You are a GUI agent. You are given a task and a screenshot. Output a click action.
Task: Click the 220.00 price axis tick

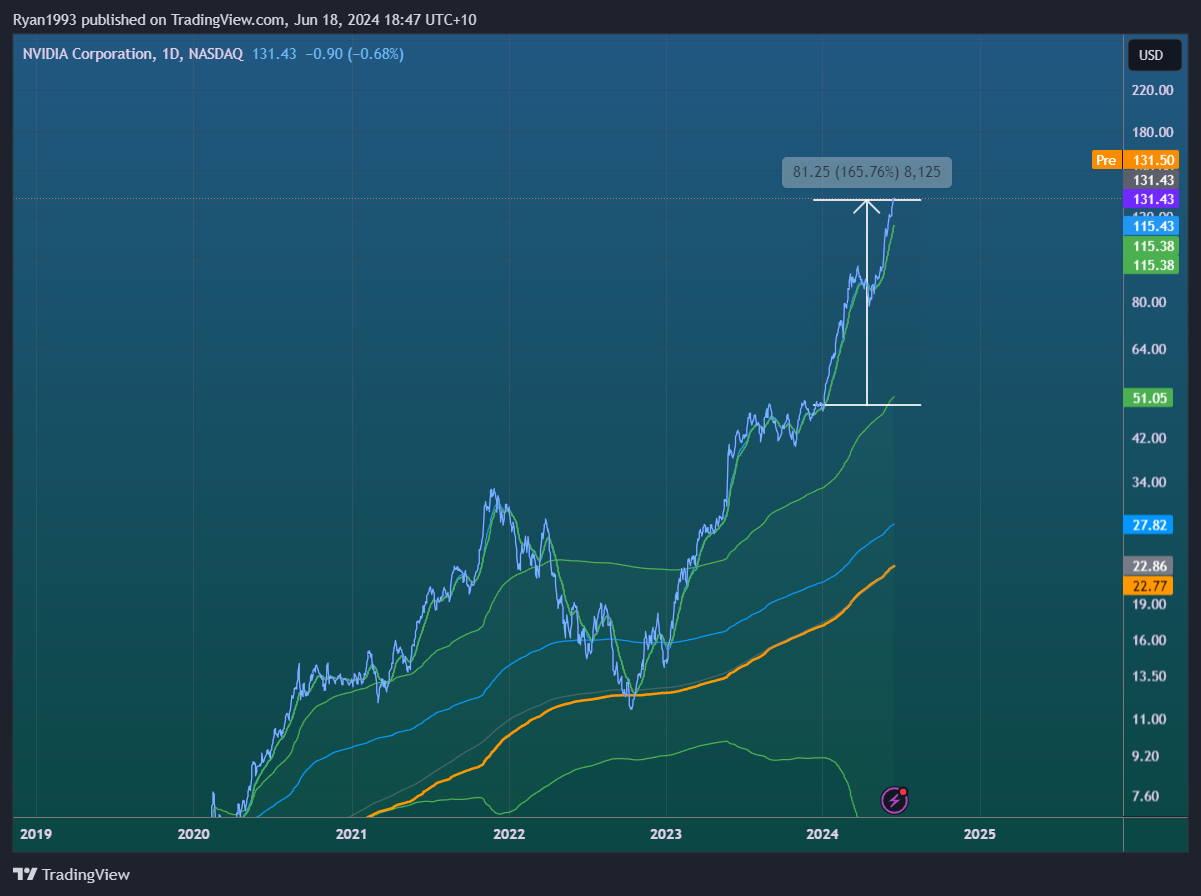(x=1152, y=90)
